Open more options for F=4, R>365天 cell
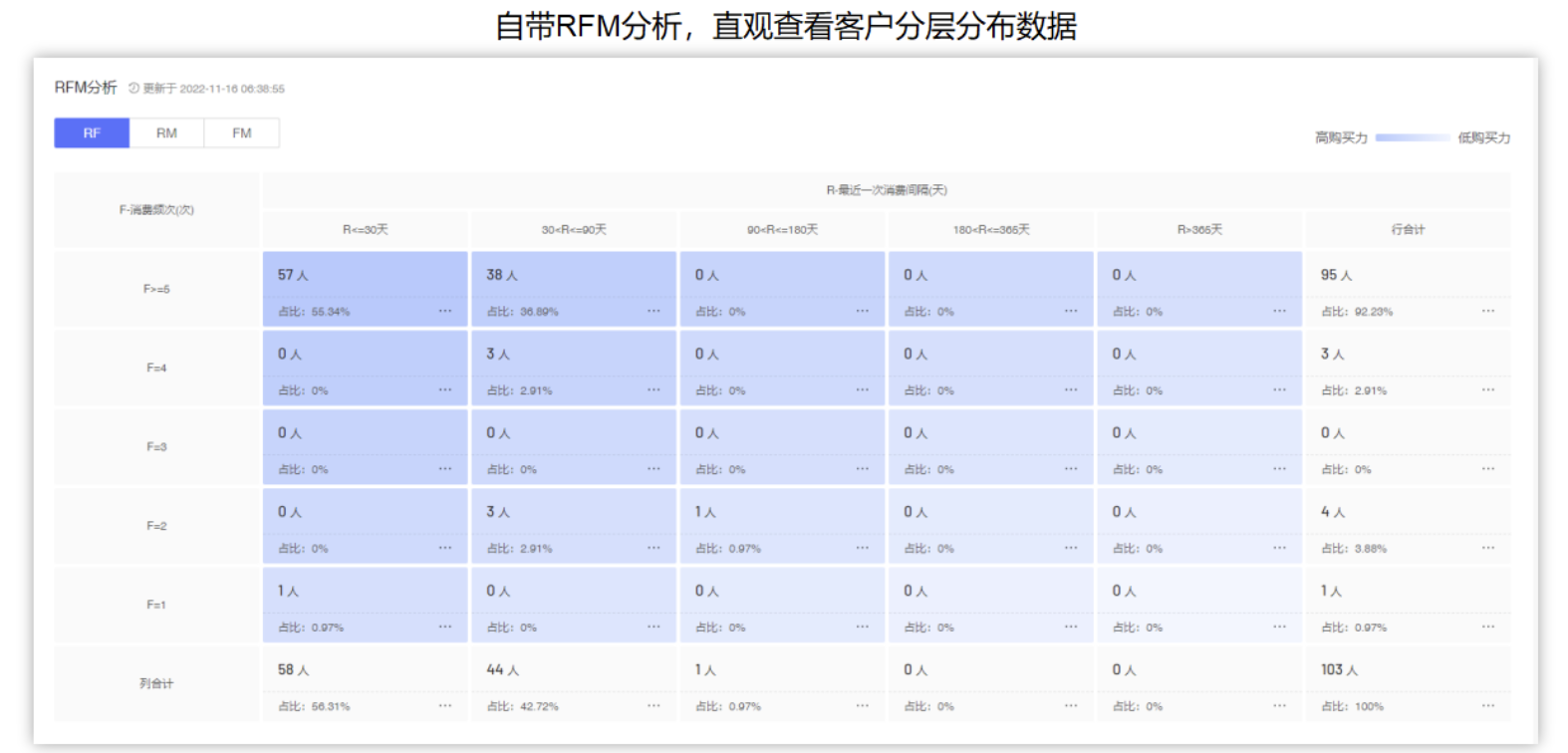Image resolution: width=1568 pixels, height=753 pixels. click(x=1279, y=389)
